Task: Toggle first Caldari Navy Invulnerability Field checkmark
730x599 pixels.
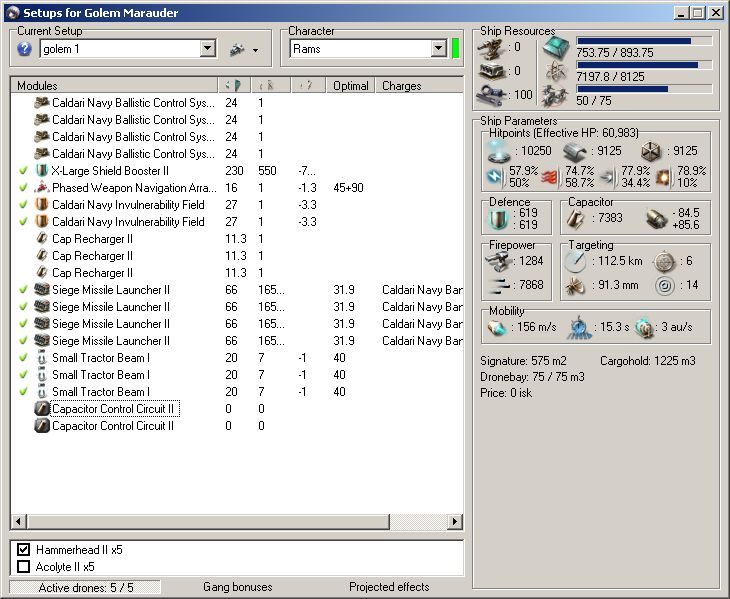Action: coord(23,205)
